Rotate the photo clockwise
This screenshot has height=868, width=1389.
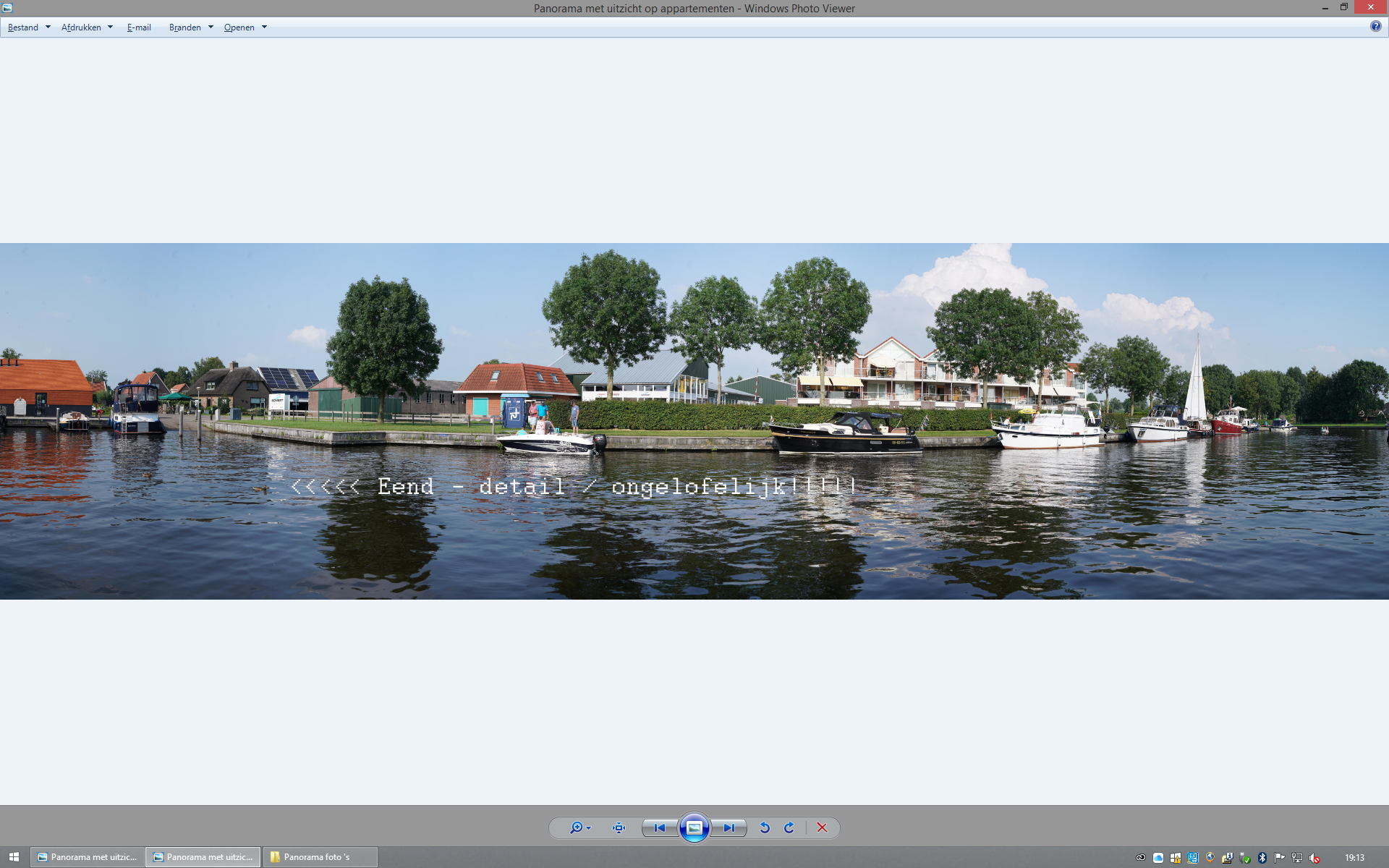[x=789, y=827]
